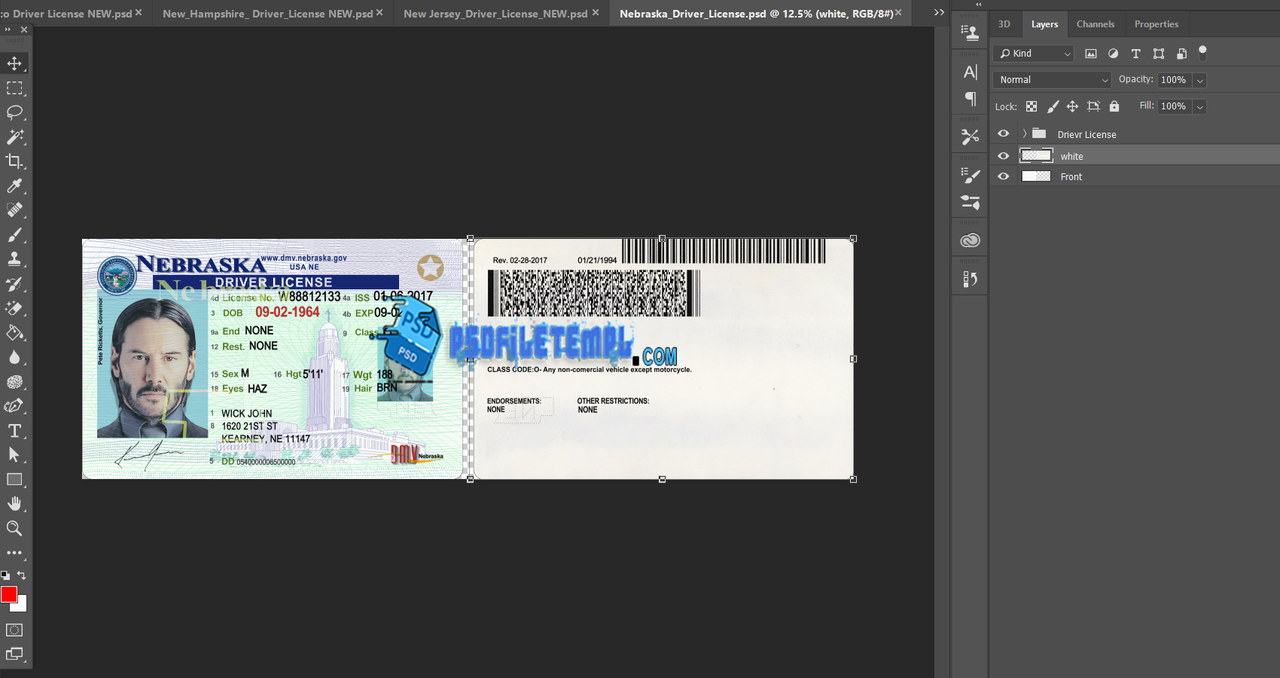Open the Normal blend mode dropdown
The image size is (1280, 678).
coord(1053,80)
